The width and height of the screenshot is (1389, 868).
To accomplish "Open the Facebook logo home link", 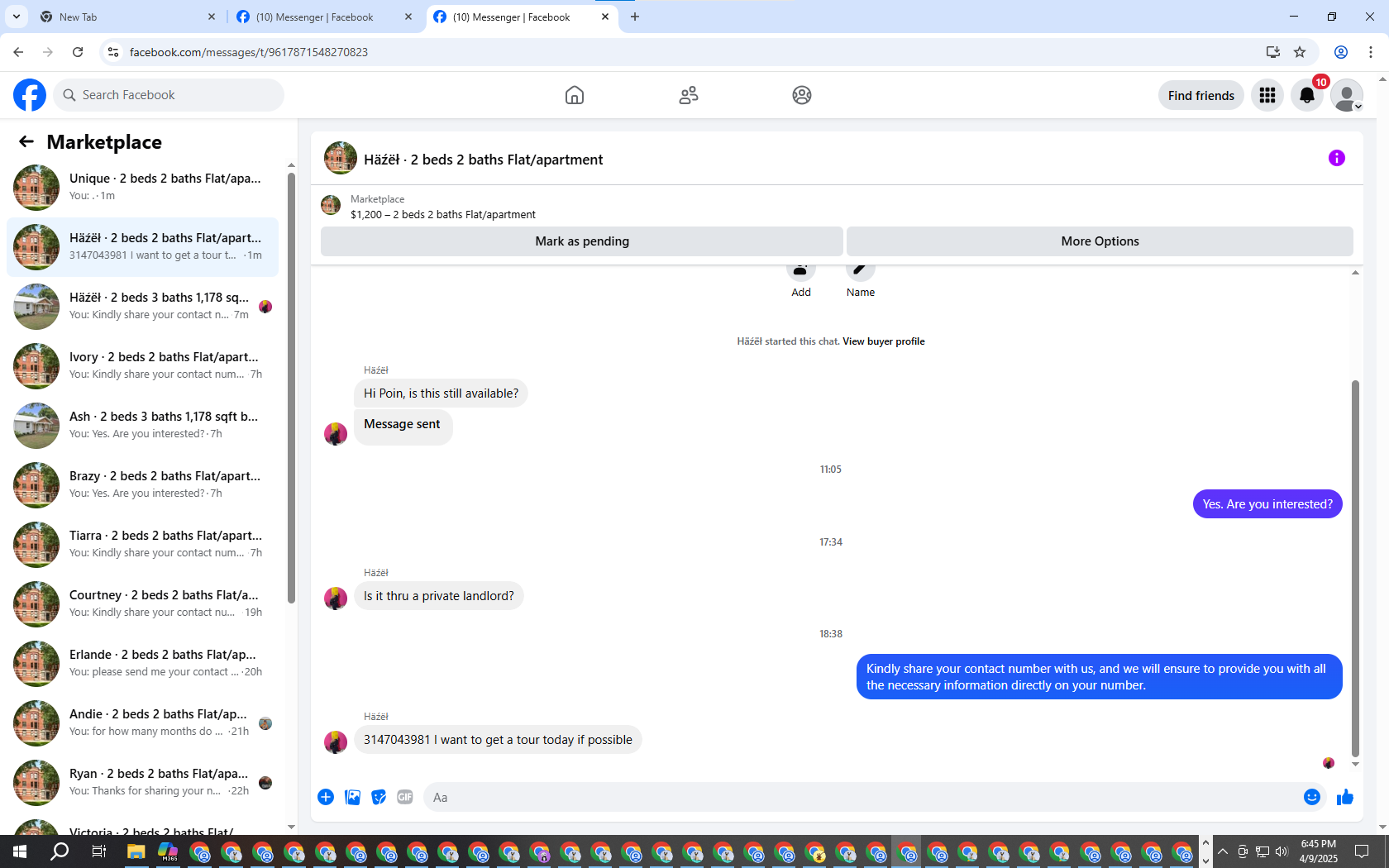I will [x=30, y=95].
